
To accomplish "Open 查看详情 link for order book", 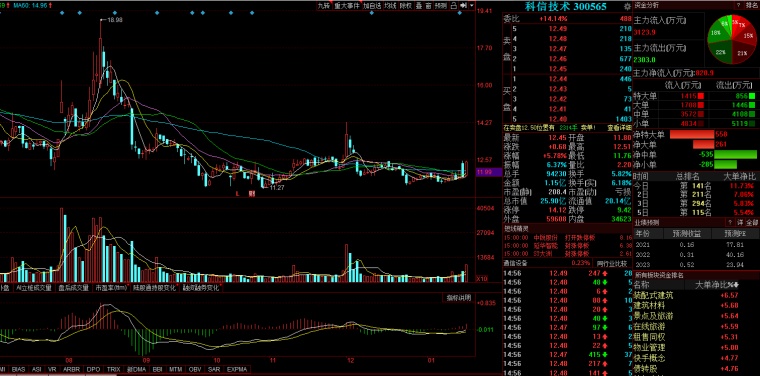I will coord(618,128).
